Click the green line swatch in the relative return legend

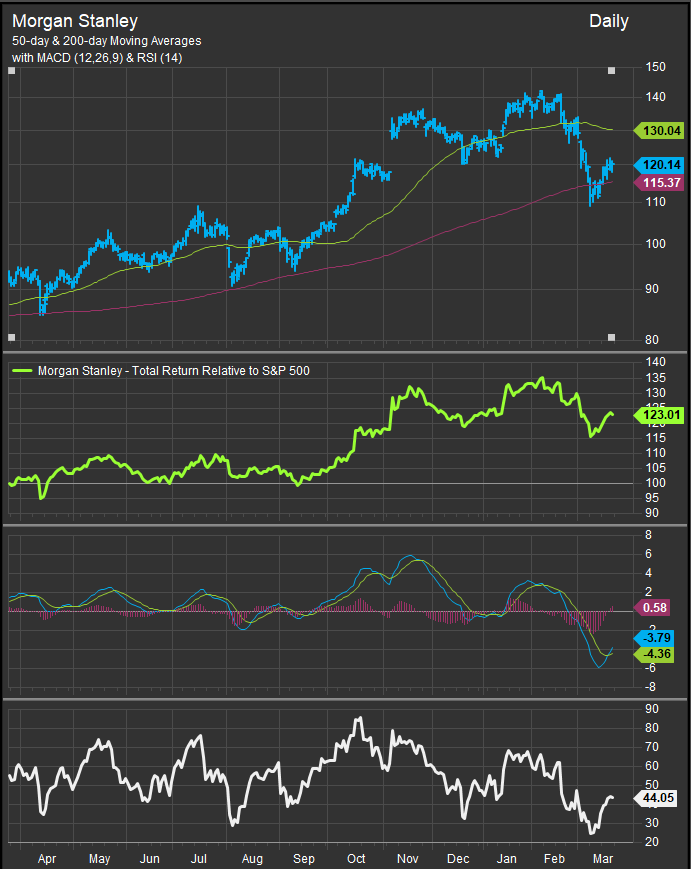click(21, 371)
